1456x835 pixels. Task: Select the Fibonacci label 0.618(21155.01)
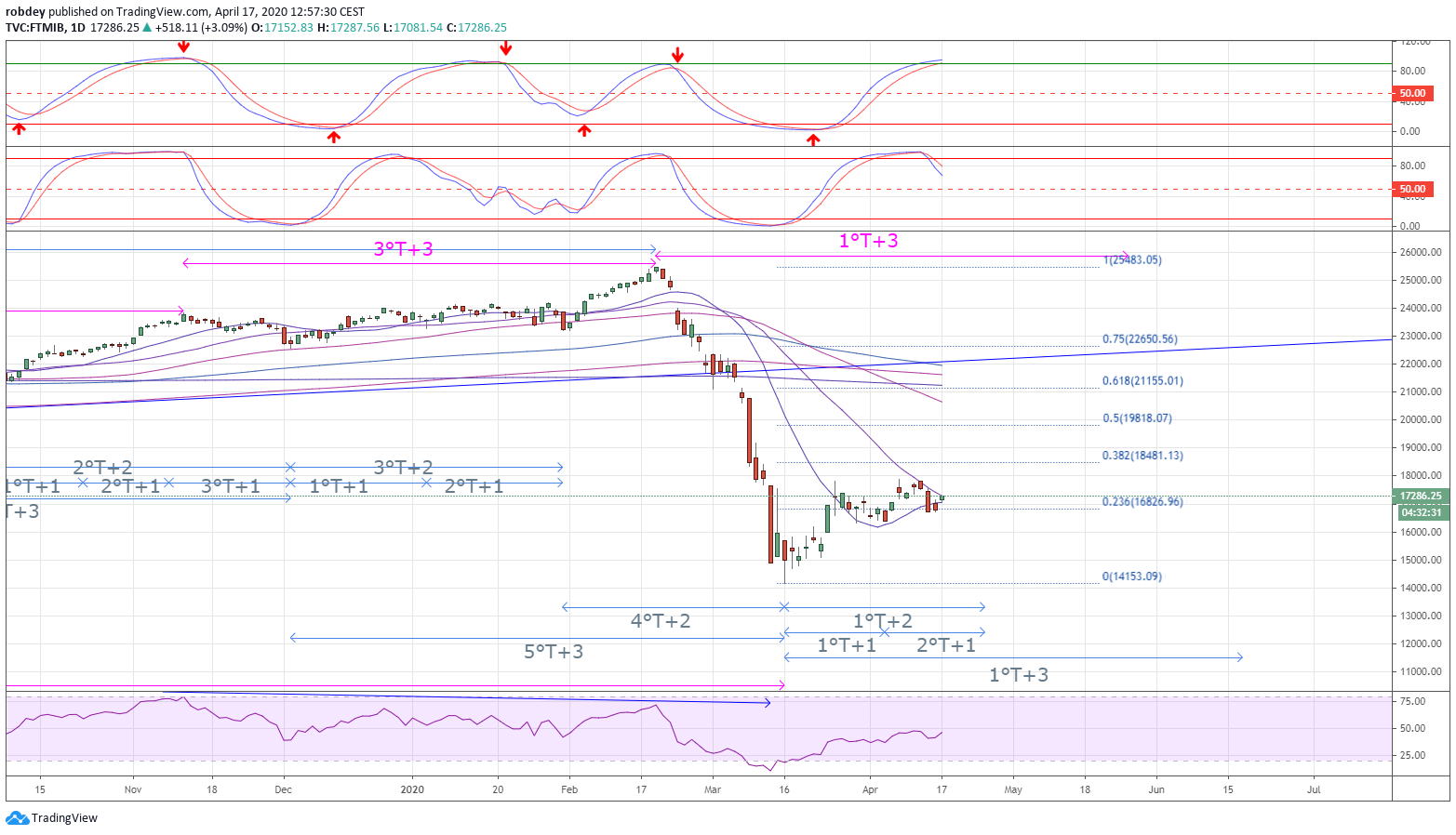coord(1142,381)
